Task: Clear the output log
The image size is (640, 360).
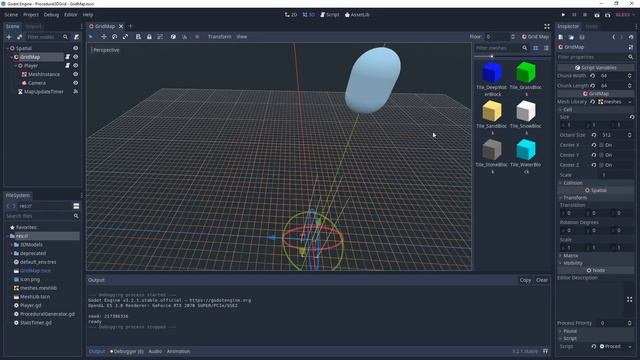Action: [542, 280]
